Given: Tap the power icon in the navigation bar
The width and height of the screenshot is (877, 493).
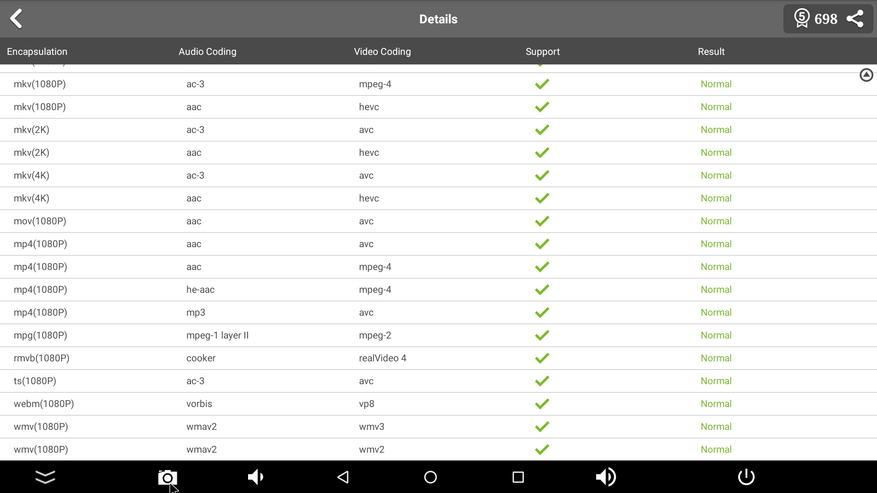Looking at the screenshot, I should [x=746, y=477].
